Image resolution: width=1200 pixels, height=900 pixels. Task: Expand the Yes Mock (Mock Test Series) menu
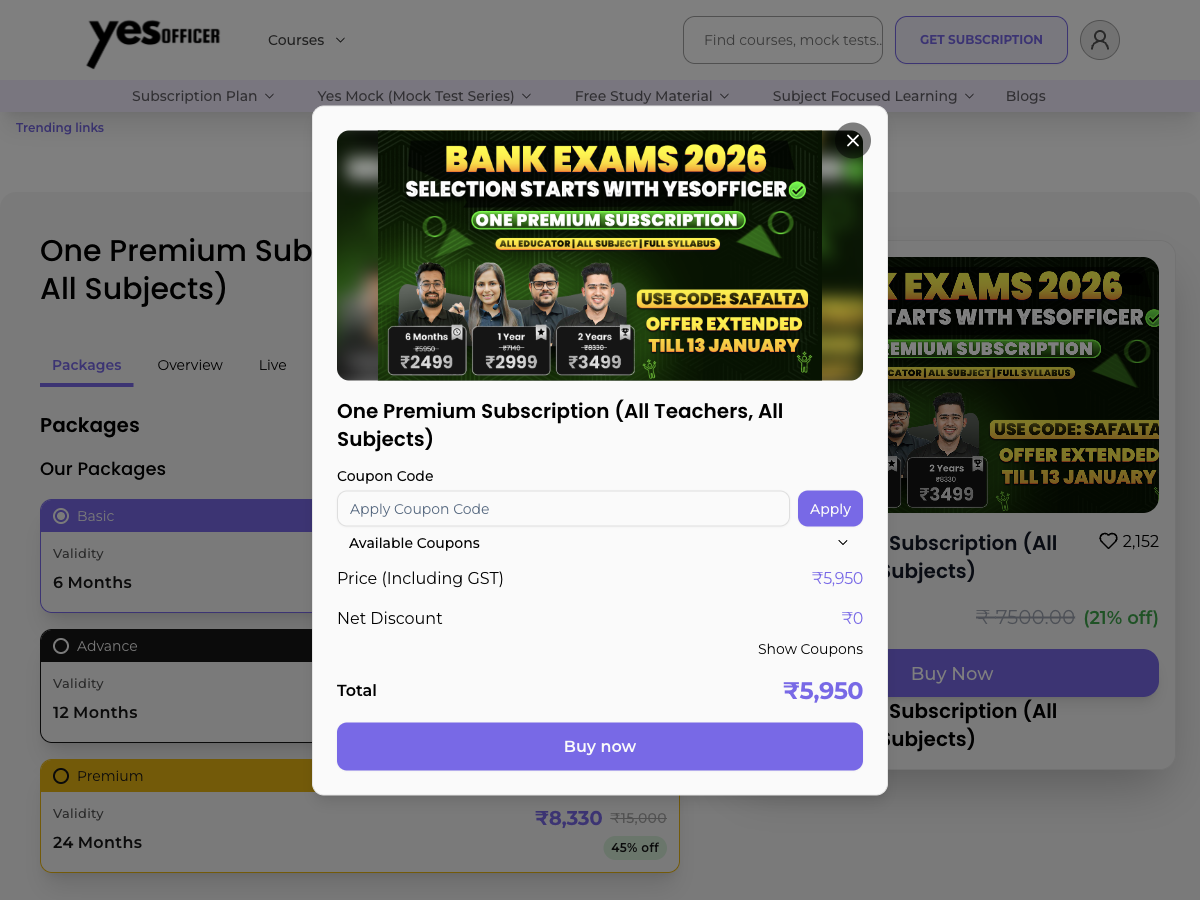point(425,96)
